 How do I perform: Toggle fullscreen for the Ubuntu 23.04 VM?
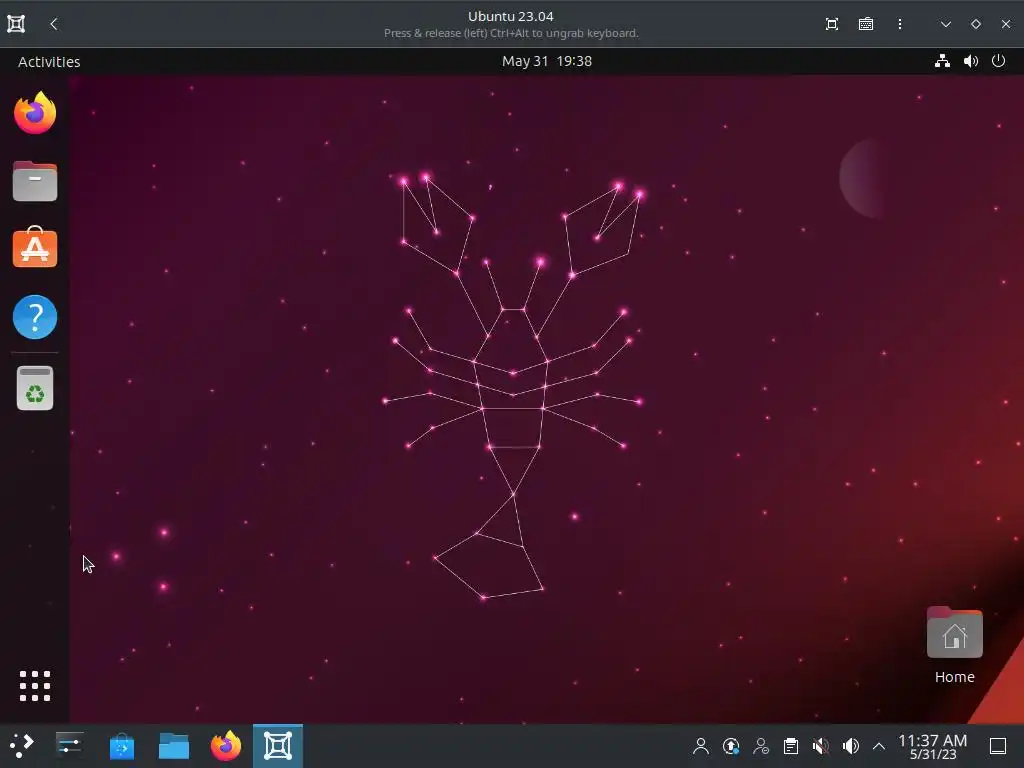pos(831,24)
